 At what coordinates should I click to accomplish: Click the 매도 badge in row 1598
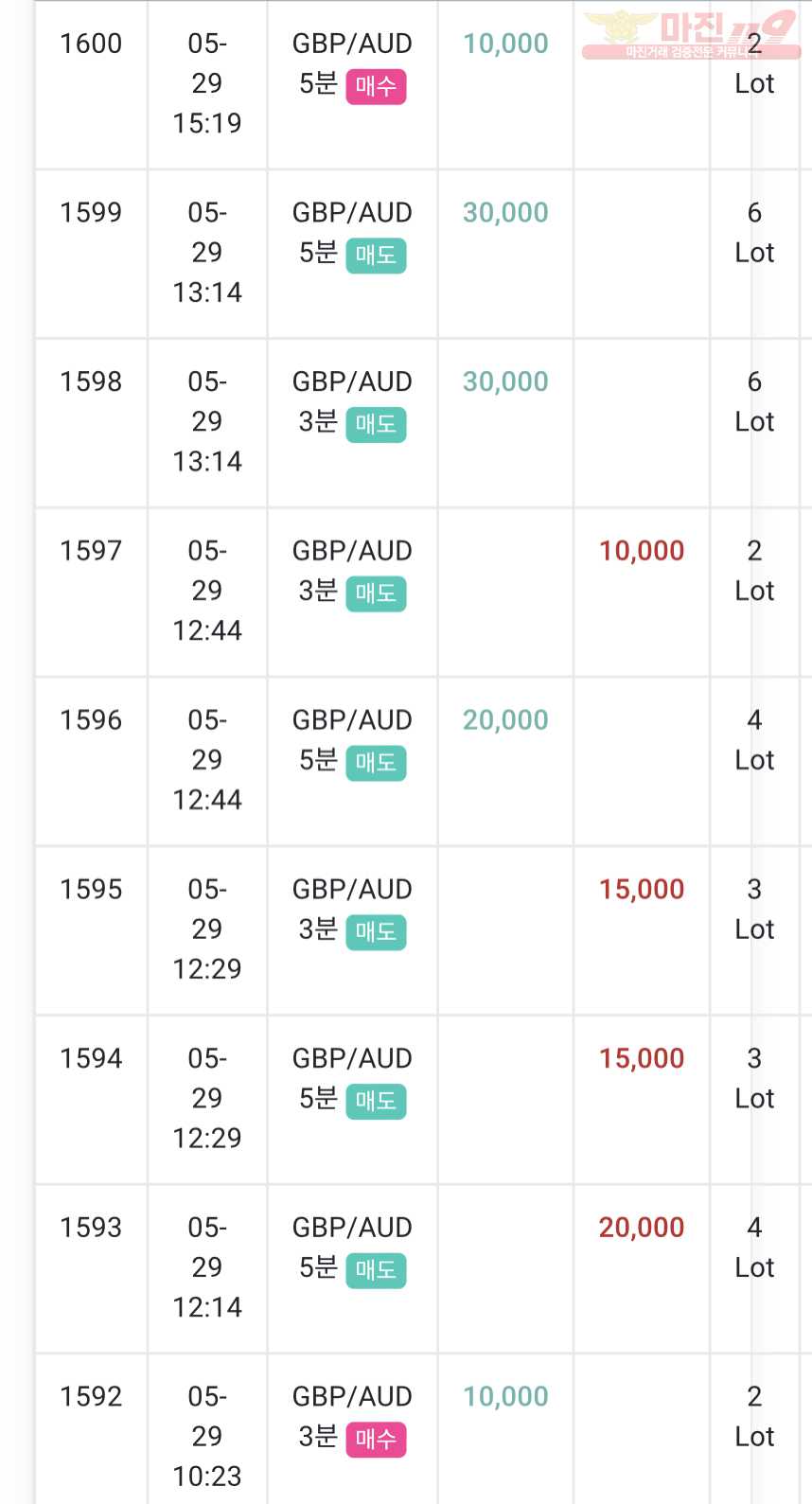point(376,425)
